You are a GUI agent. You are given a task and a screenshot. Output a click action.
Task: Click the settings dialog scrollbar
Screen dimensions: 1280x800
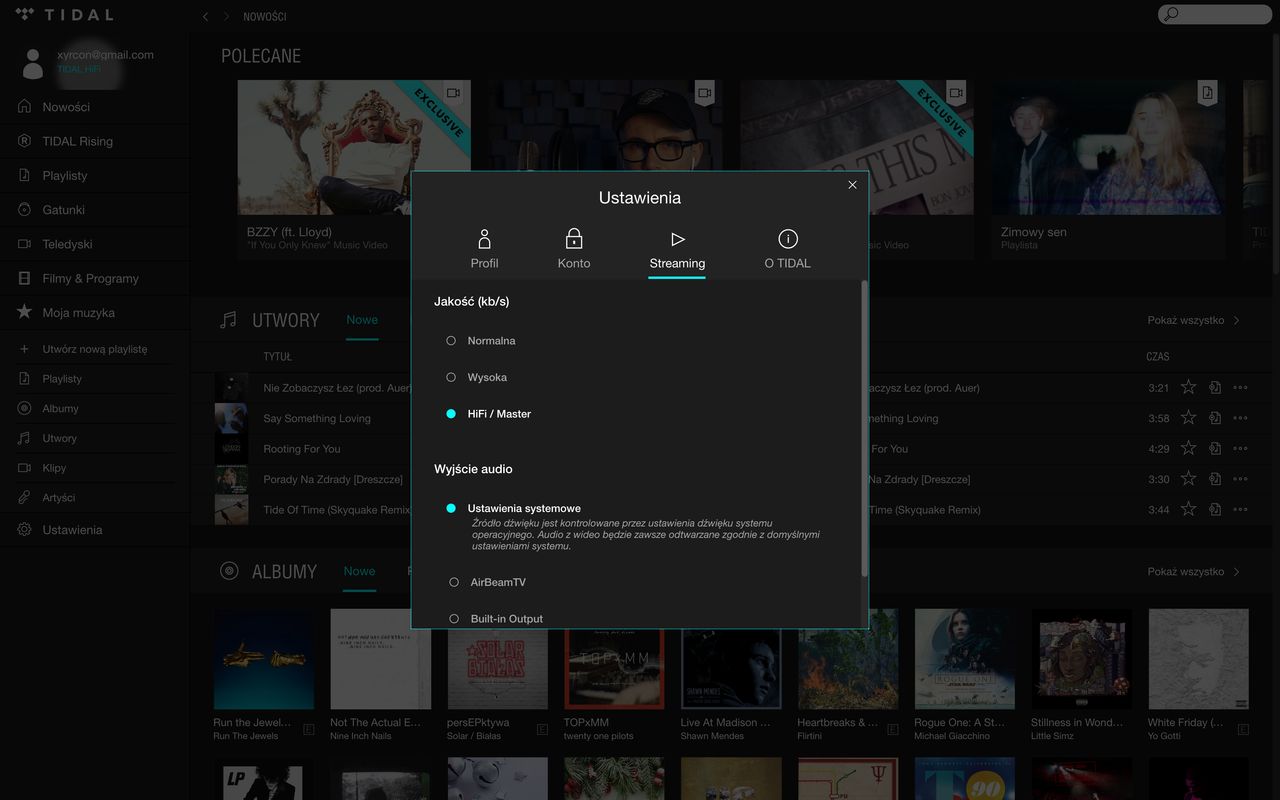click(864, 428)
